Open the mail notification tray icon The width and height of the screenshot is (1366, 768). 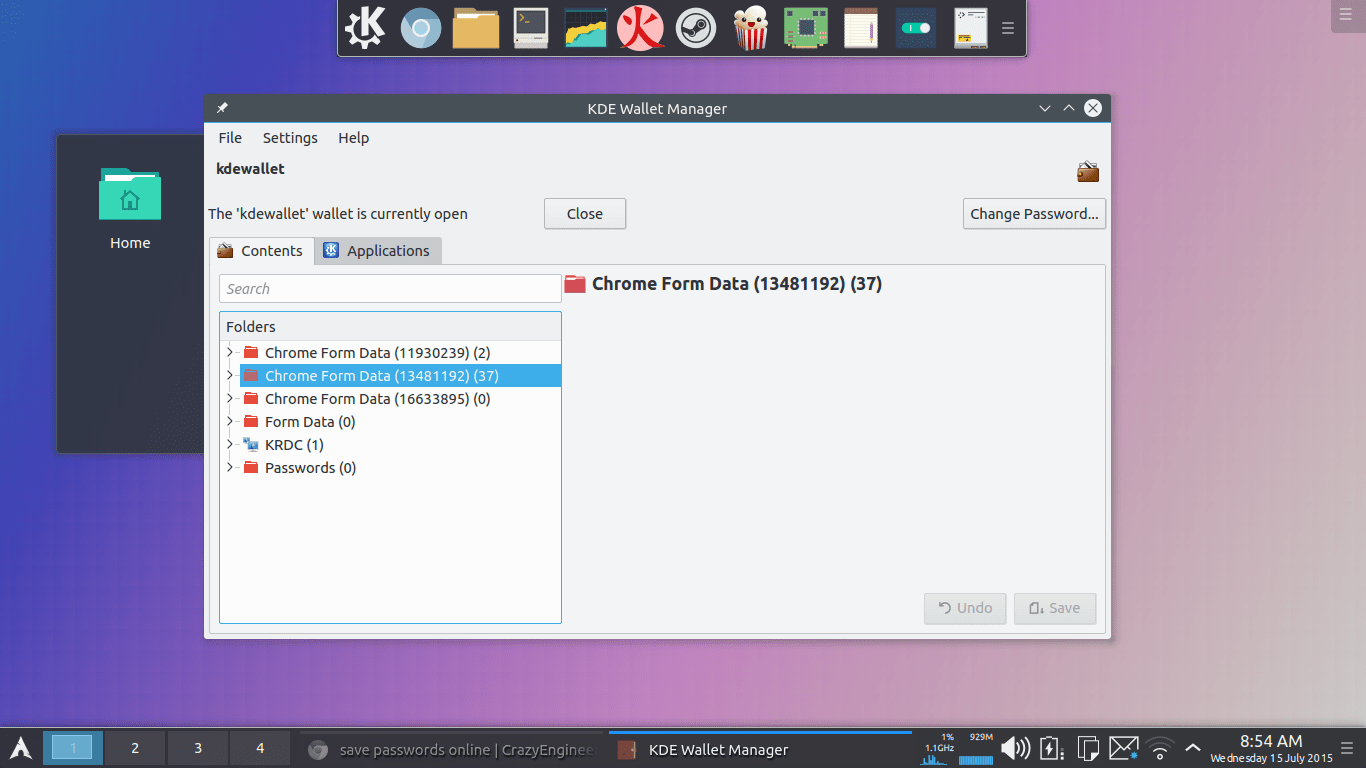point(1124,748)
